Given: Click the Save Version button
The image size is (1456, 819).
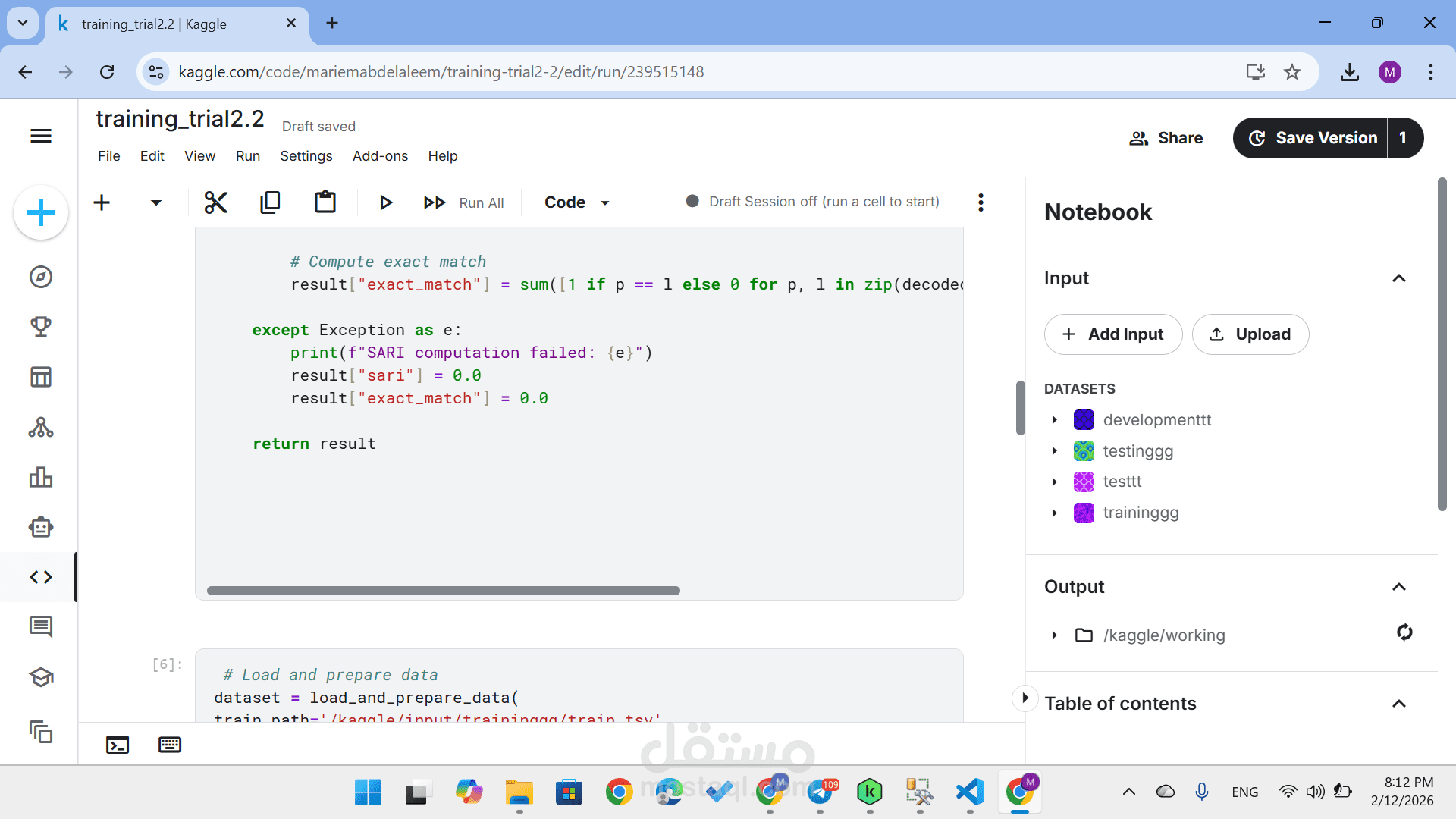Looking at the screenshot, I should tap(1312, 138).
